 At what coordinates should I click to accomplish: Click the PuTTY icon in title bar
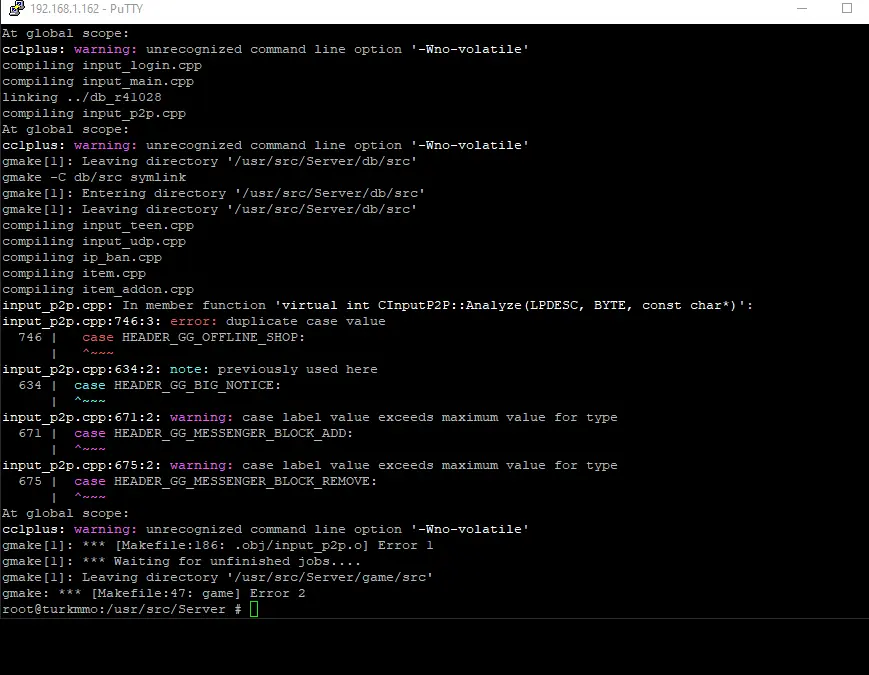point(13,9)
